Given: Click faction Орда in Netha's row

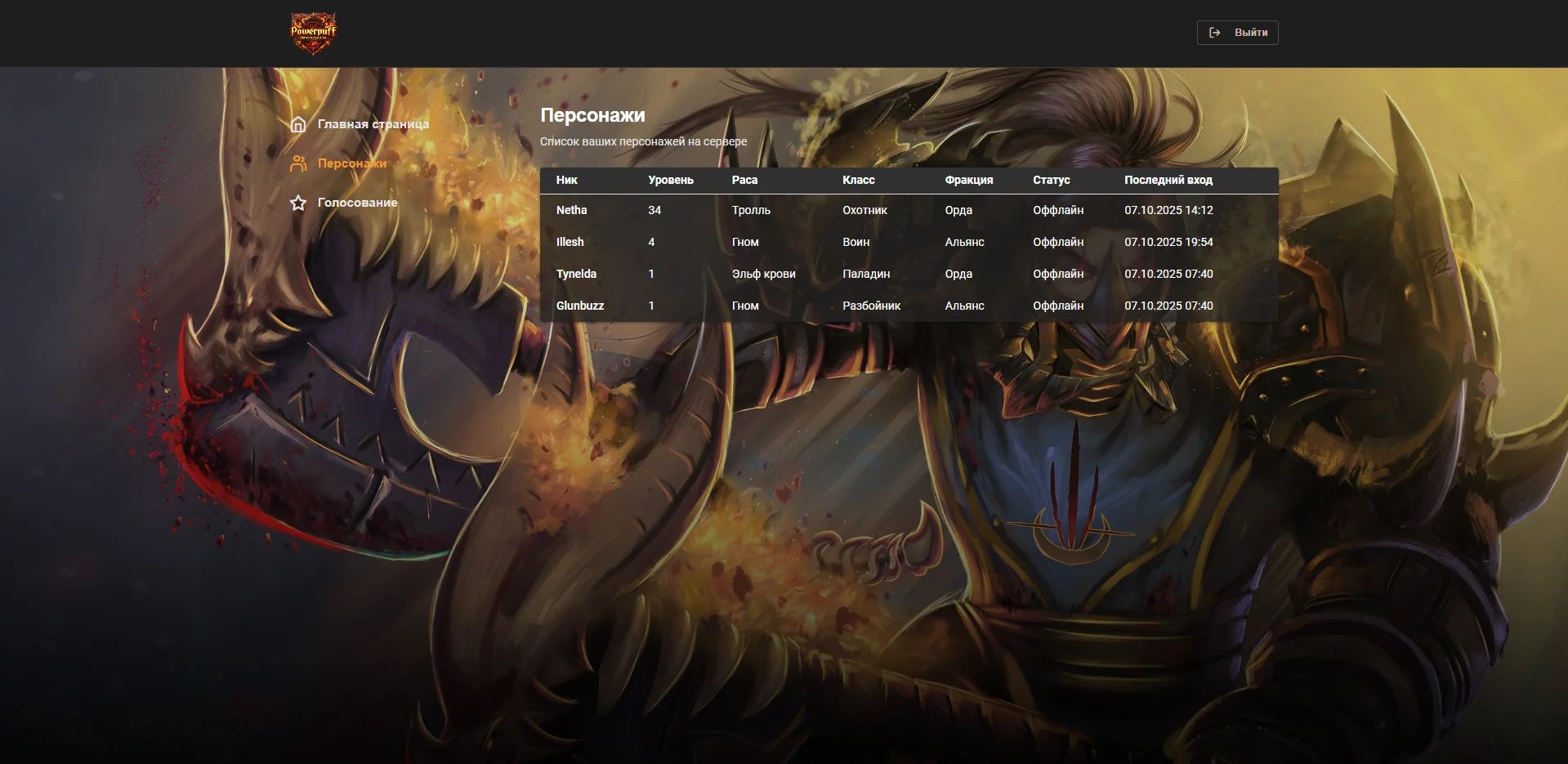Looking at the screenshot, I should coord(958,210).
